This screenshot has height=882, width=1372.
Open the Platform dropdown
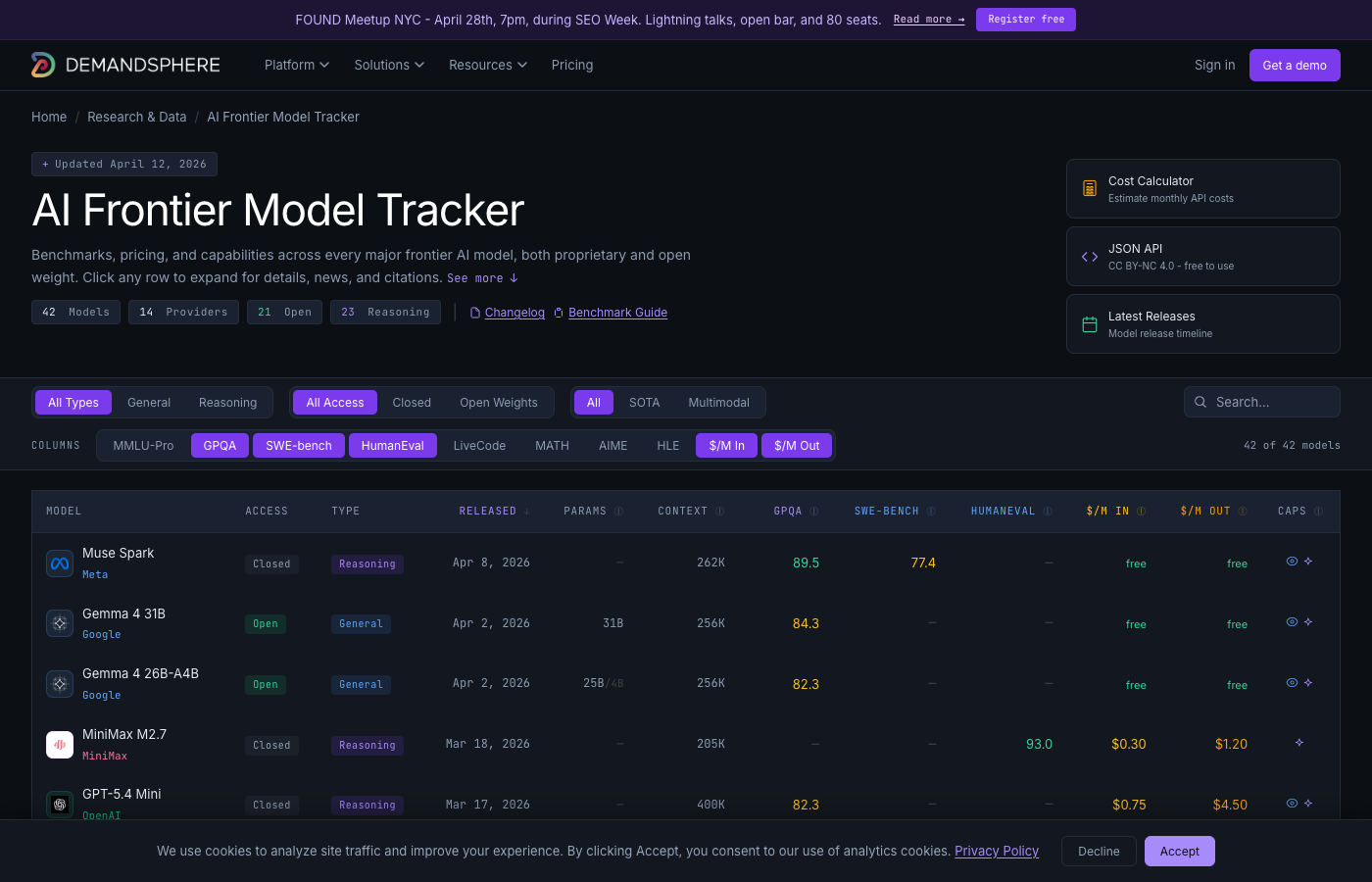296,65
